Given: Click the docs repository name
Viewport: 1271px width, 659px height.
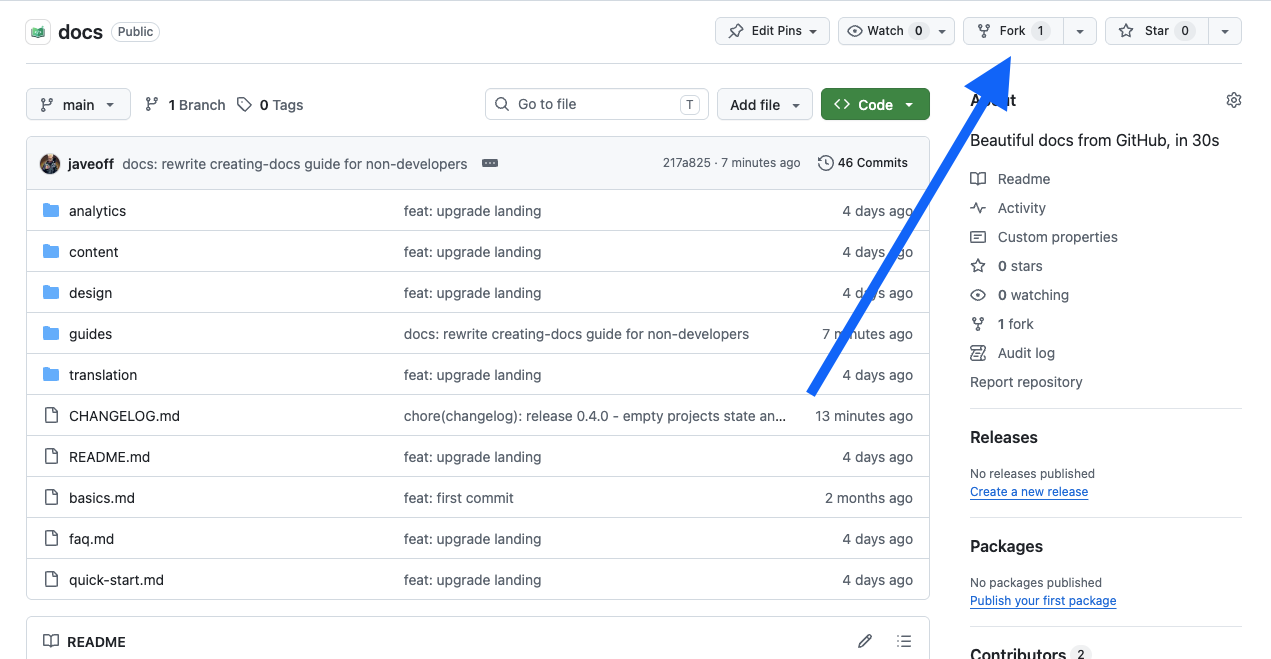Looking at the screenshot, I should pos(80,32).
